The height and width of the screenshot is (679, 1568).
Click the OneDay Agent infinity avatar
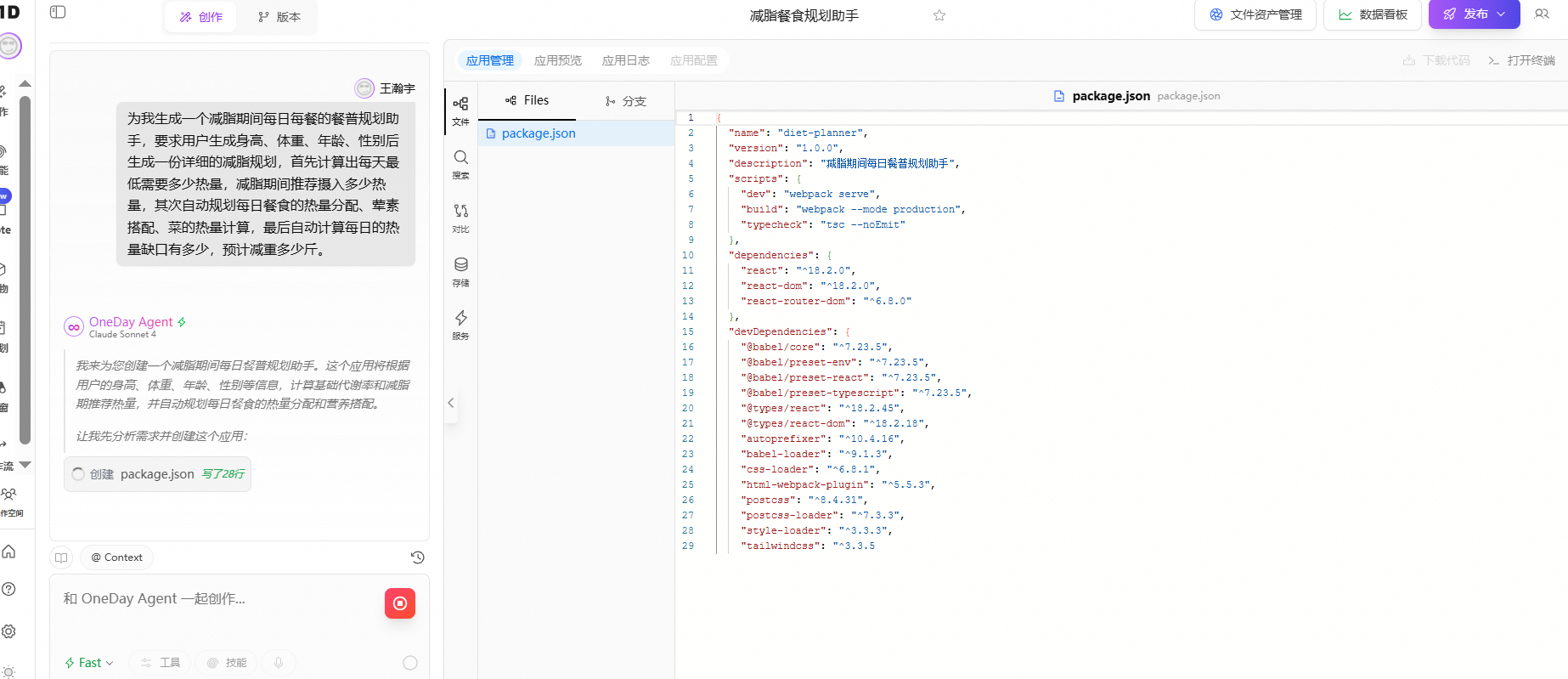click(x=74, y=327)
